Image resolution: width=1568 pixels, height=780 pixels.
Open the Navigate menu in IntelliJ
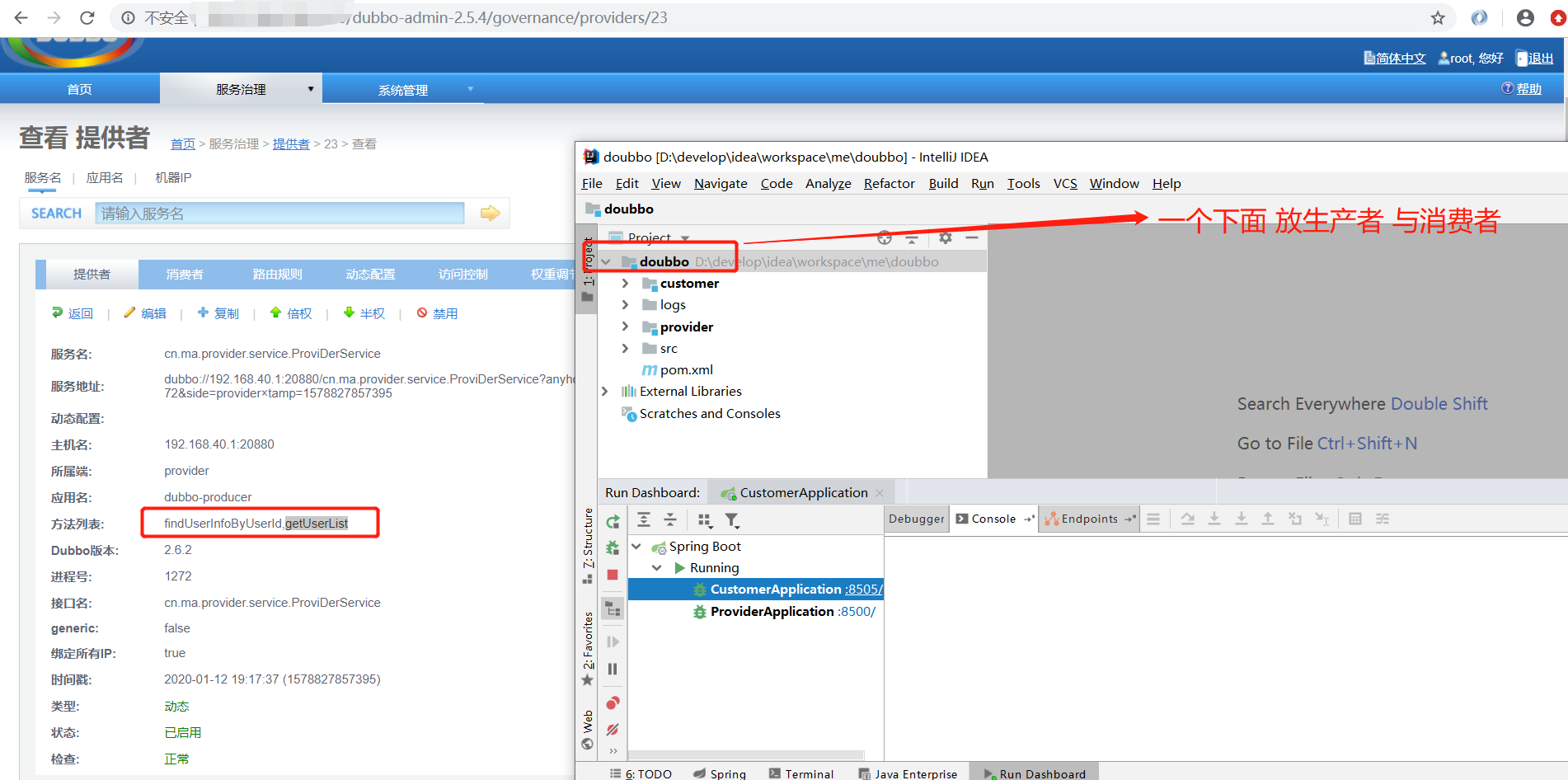[721, 183]
